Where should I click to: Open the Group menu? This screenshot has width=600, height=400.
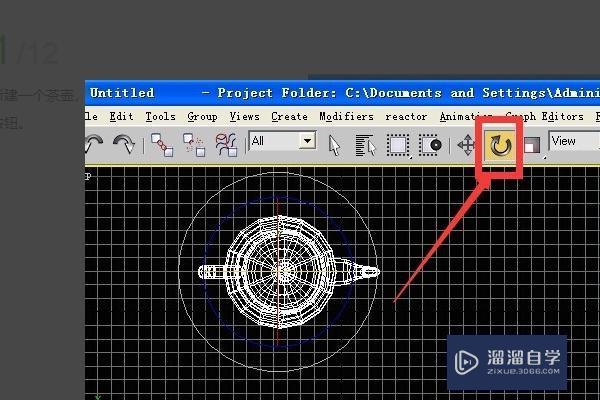pyautogui.click(x=202, y=117)
